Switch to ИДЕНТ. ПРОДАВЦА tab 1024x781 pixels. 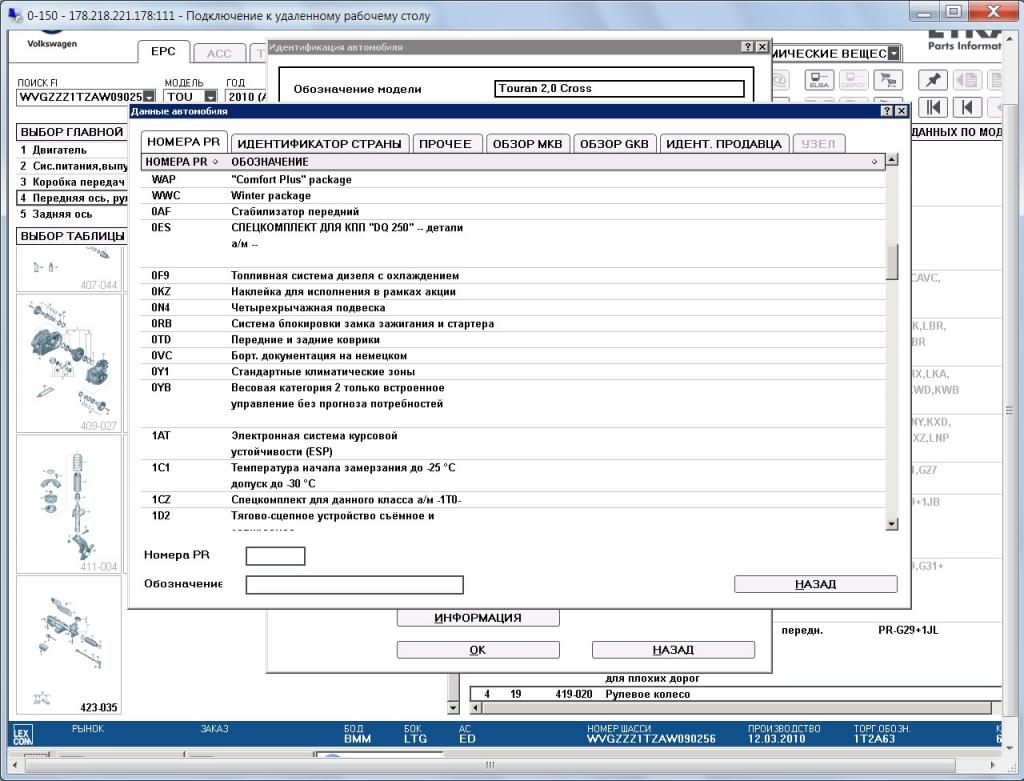coord(724,144)
